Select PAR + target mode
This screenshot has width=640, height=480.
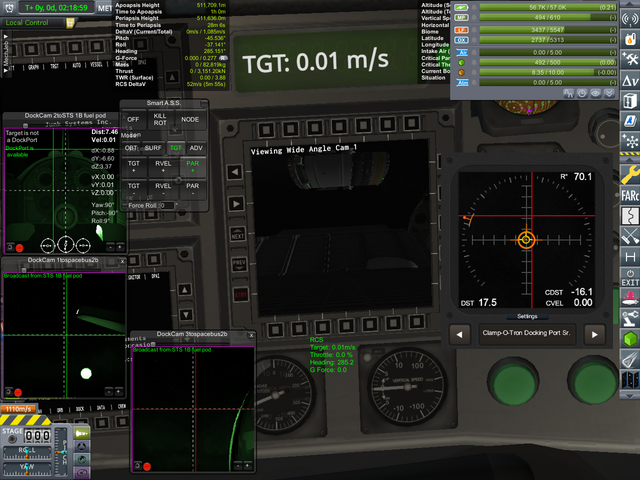tap(192, 165)
